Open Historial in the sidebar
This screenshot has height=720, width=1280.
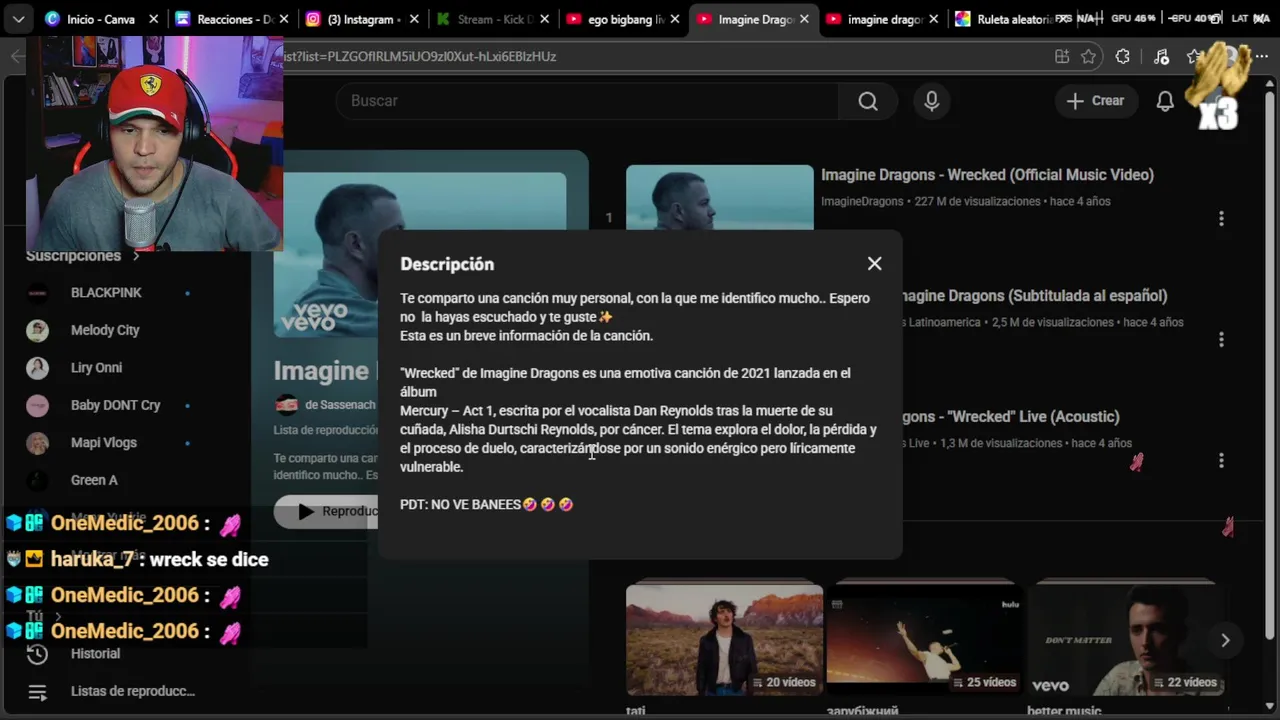click(95, 654)
